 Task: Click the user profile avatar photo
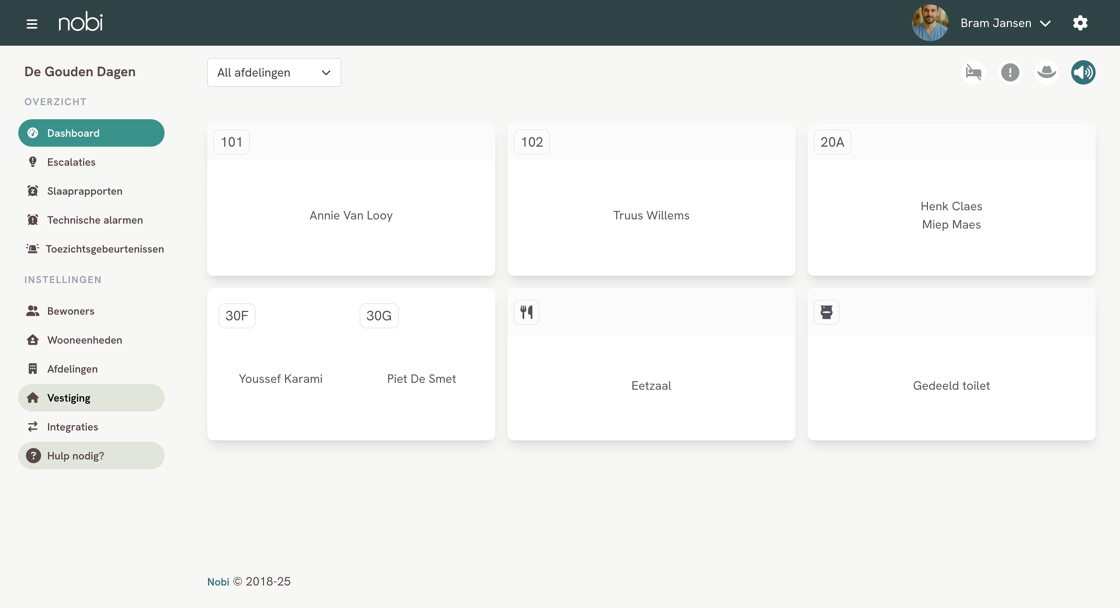click(x=930, y=23)
